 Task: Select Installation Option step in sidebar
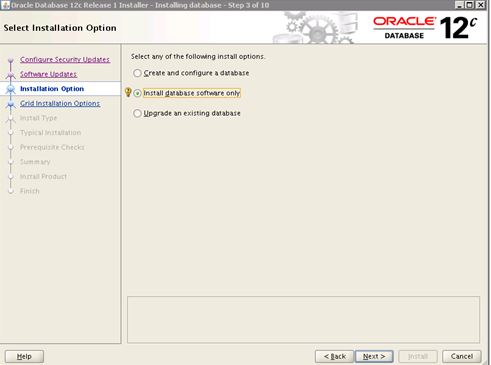click(52, 89)
